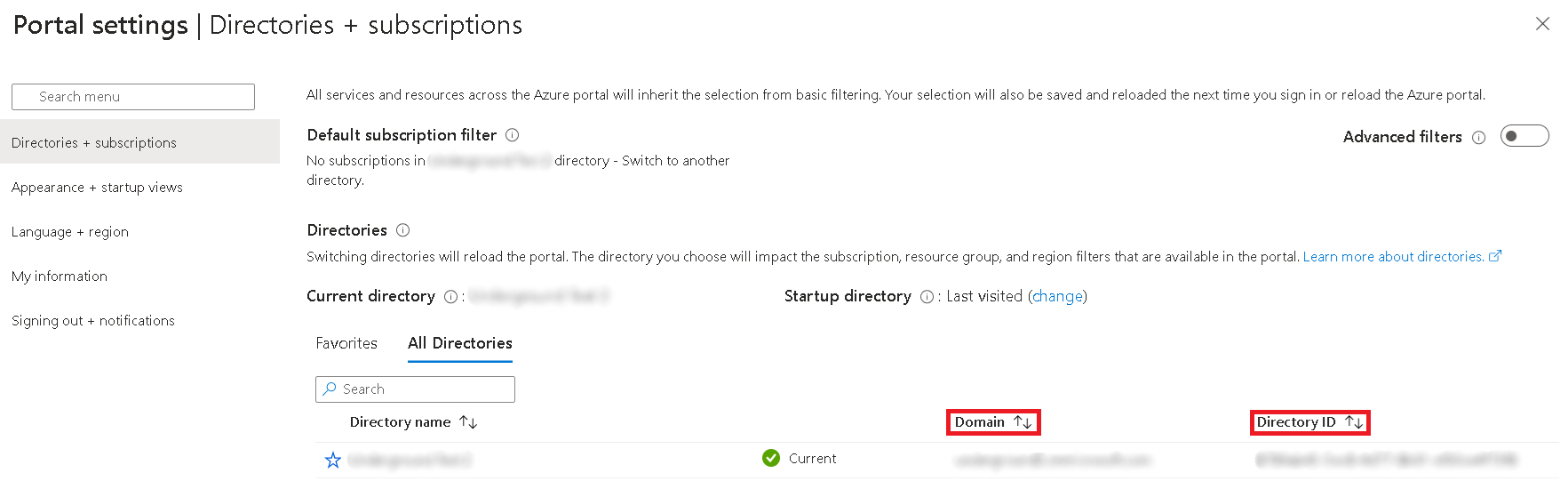Click the green Current status checkmark icon

771,458
